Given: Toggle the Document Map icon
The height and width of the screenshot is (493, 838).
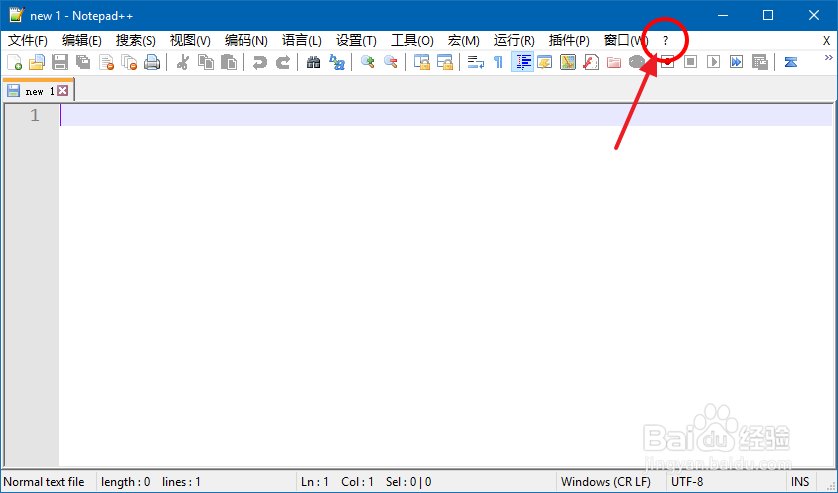Looking at the screenshot, I should coord(568,63).
